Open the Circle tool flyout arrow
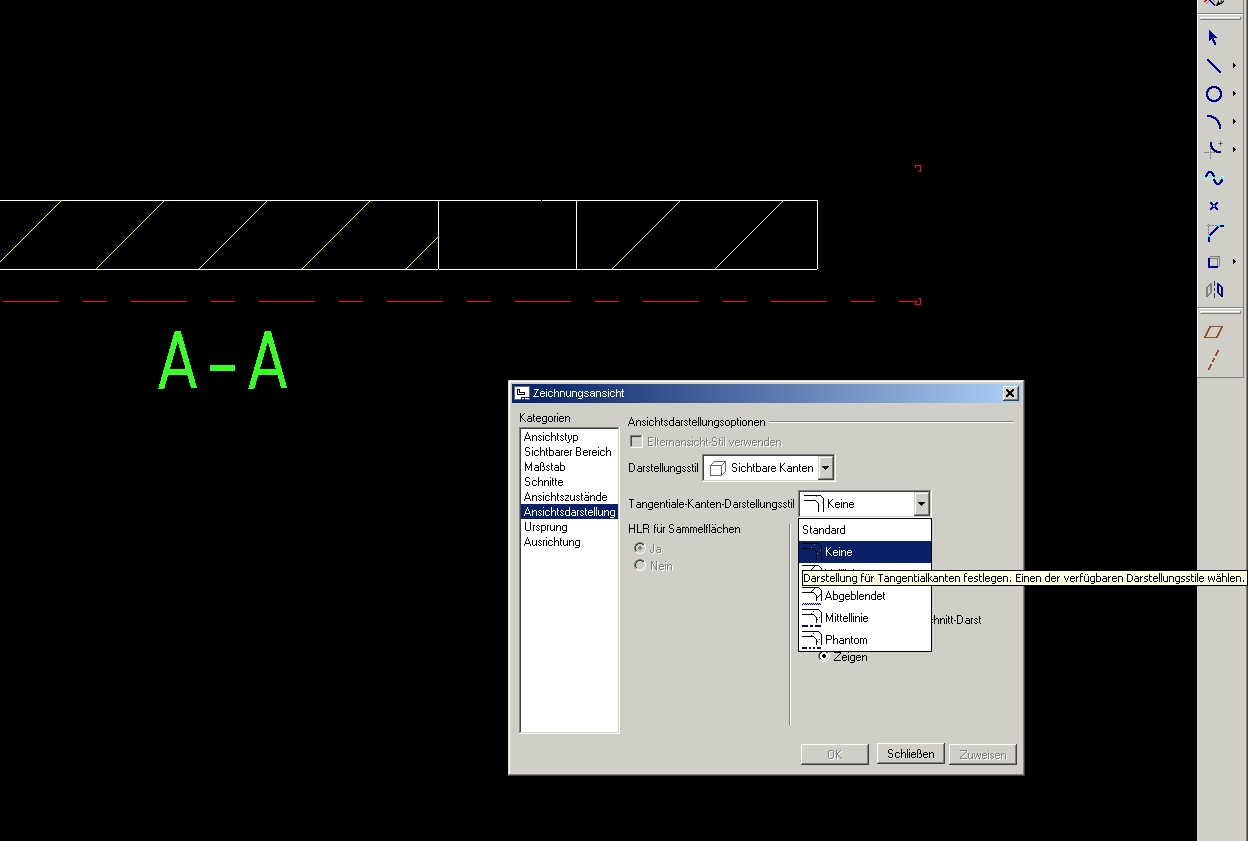Viewport: 1248px width, 841px height. [1235, 94]
